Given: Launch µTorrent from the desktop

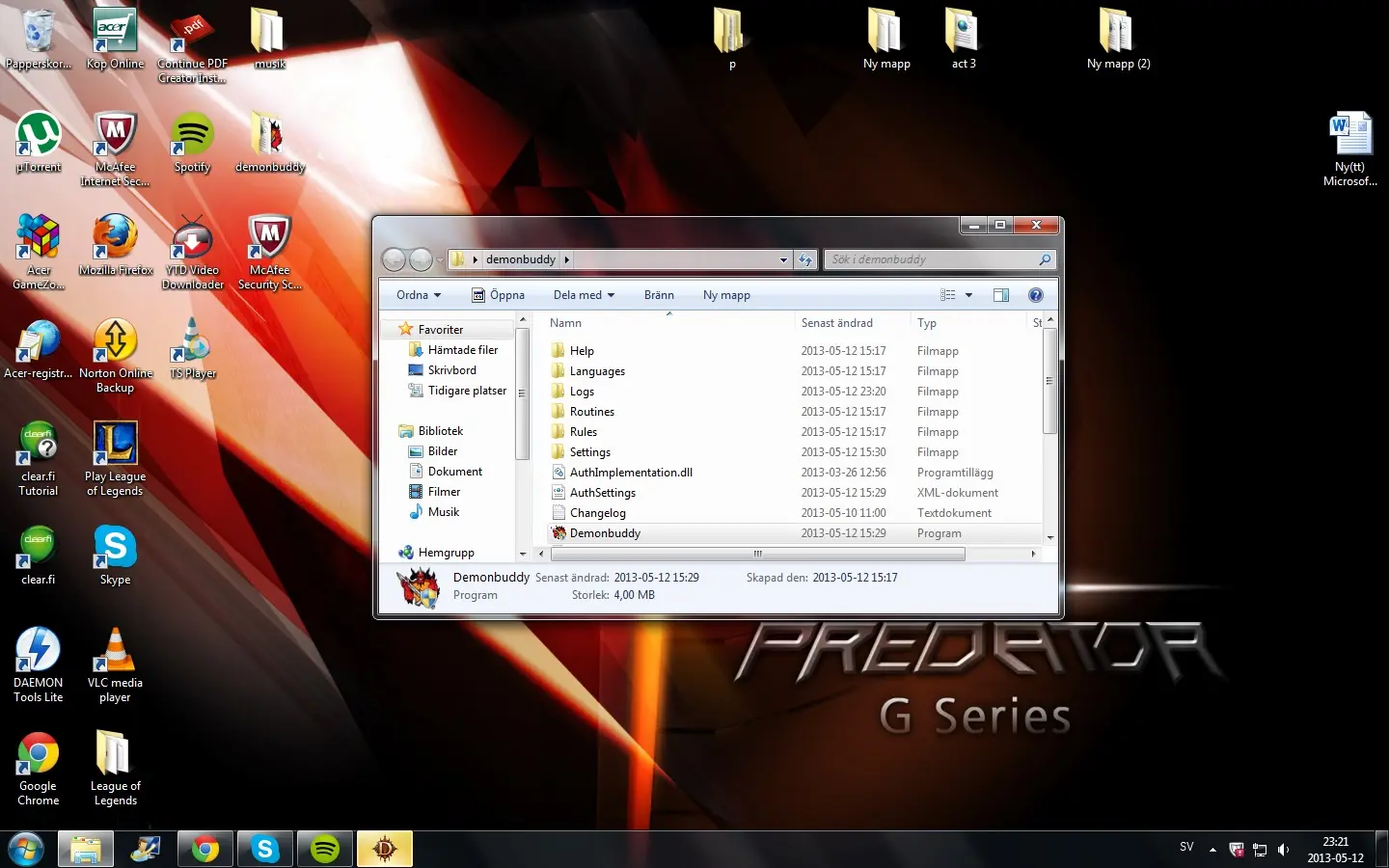Looking at the screenshot, I should click(39, 143).
